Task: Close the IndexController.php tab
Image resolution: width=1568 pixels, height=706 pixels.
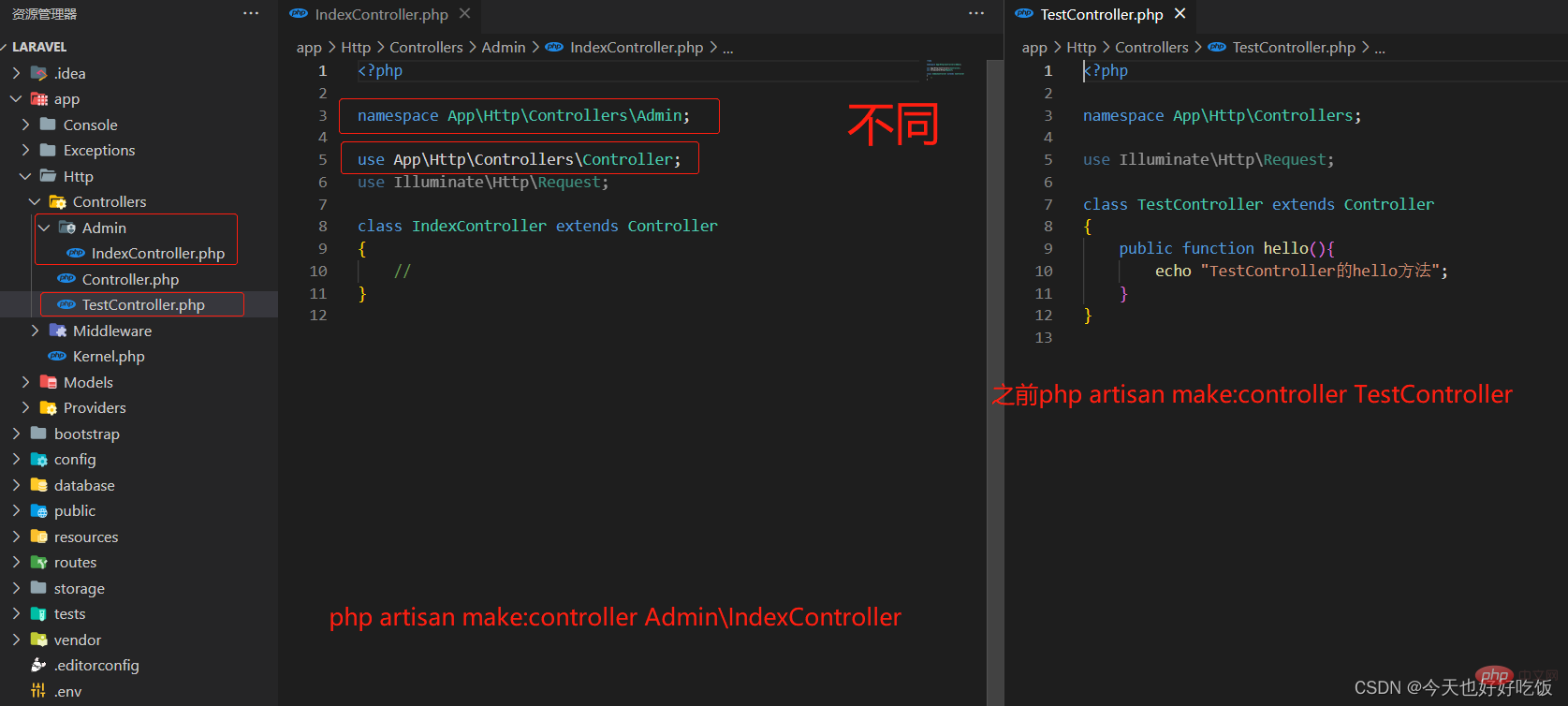Action: click(464, 14)
